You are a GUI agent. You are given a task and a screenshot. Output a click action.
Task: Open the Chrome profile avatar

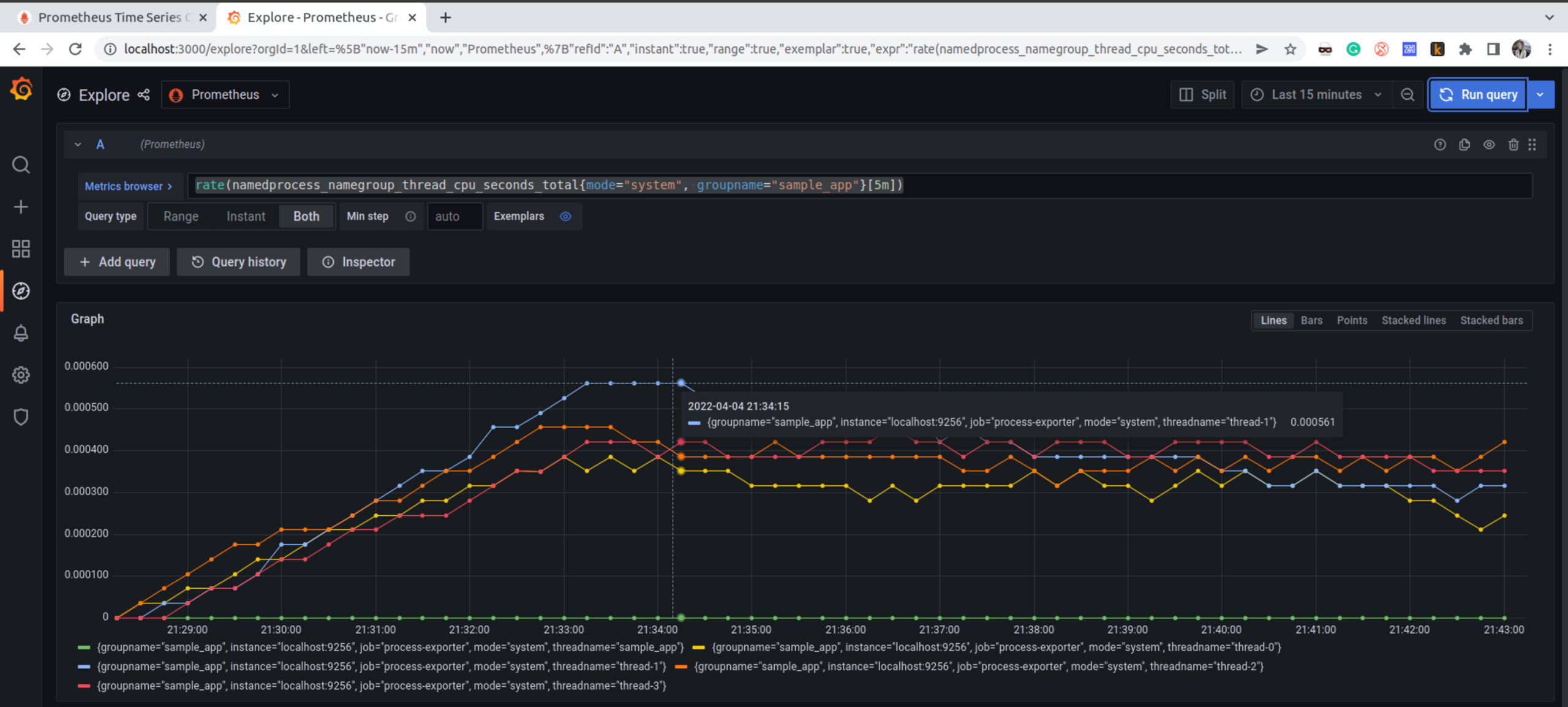[x=1521, y=49]
